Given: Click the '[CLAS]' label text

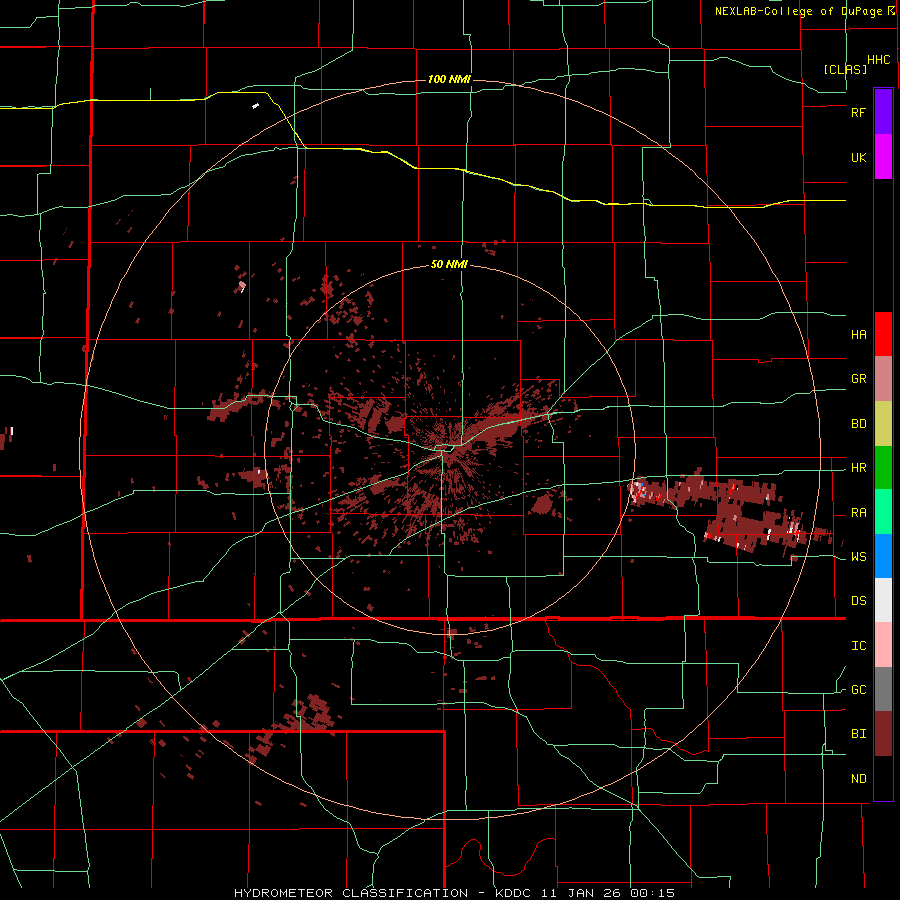Looking at the screenshot, I should [845, 69].
